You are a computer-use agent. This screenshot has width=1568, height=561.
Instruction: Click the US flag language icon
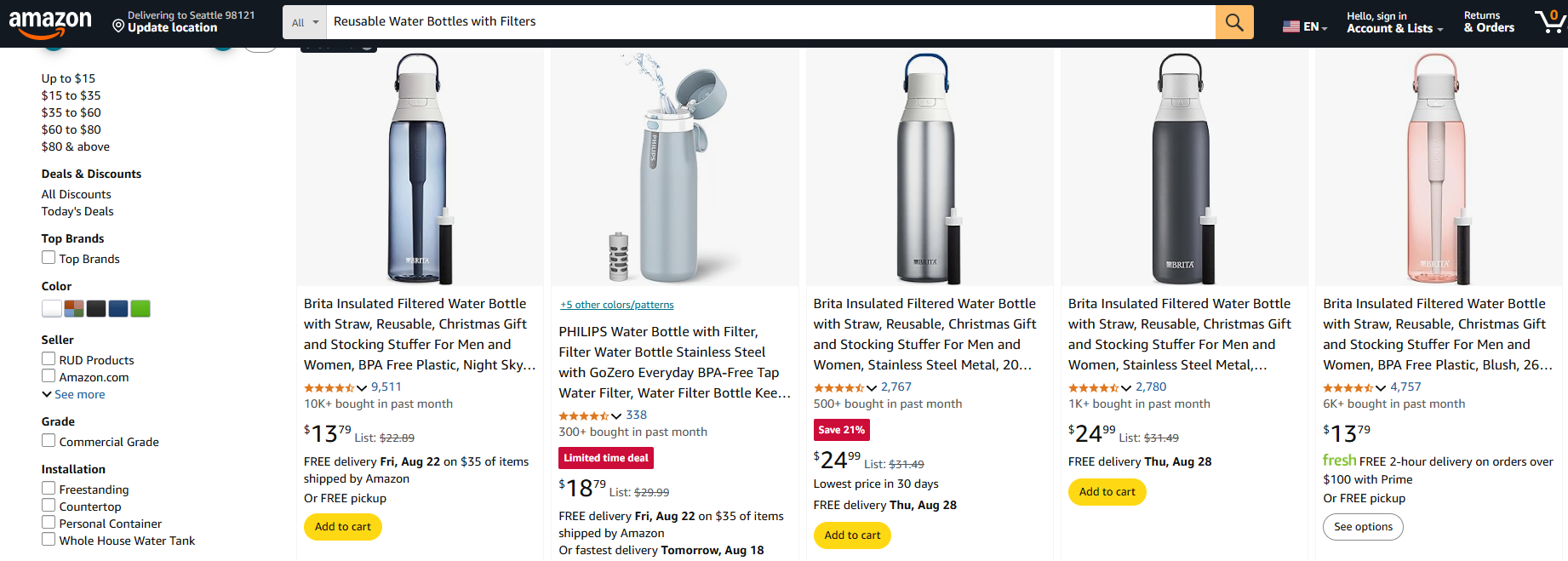[1290, 26]
